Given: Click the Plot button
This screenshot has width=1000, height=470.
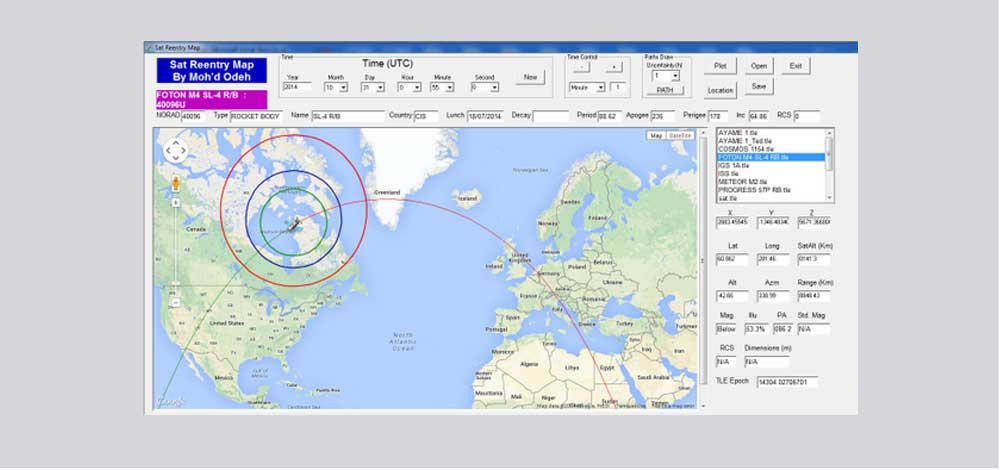Looking at the screenshot, I should click(x=720, y=66).
